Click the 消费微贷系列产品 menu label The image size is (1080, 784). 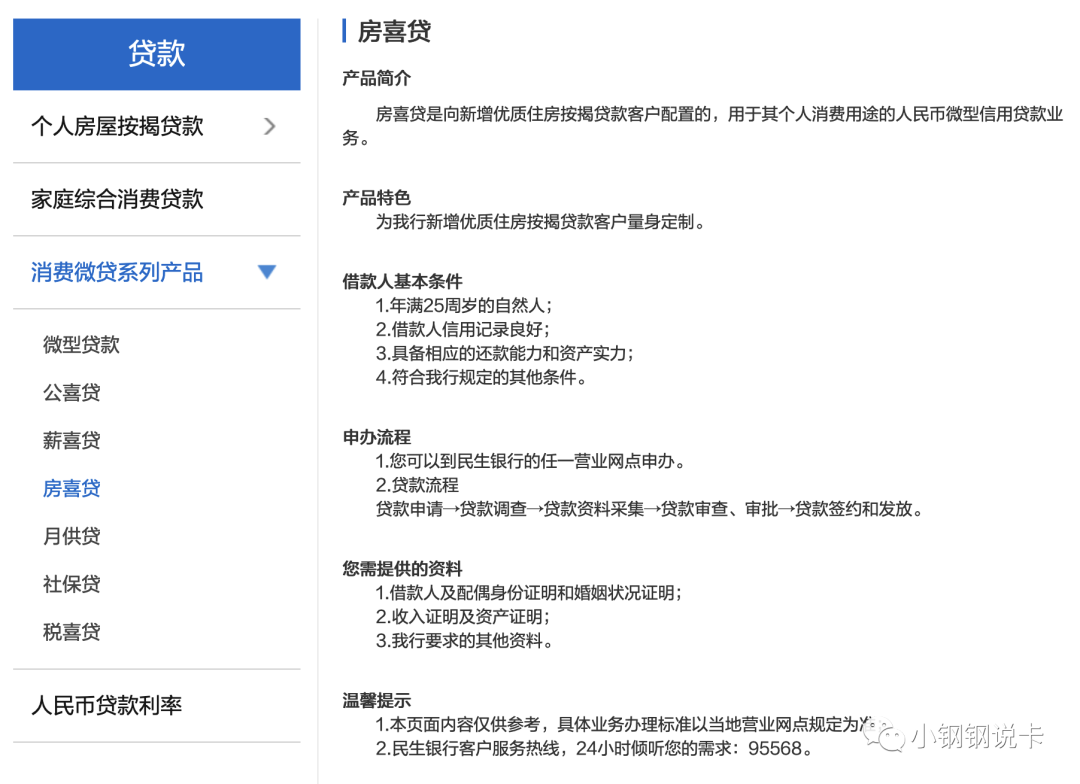[x=117, y=271]
